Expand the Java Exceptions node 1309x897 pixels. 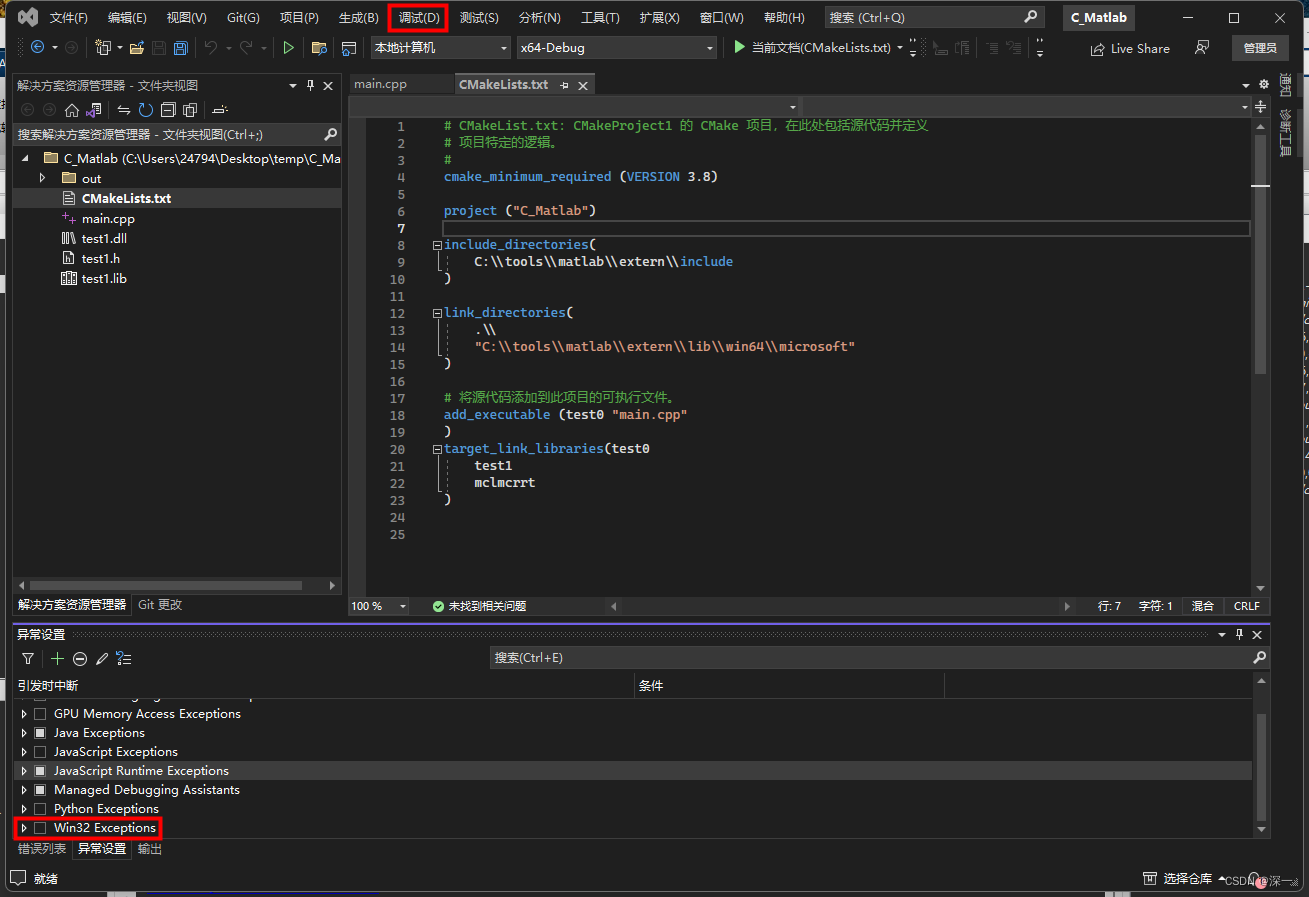(24, 733)
